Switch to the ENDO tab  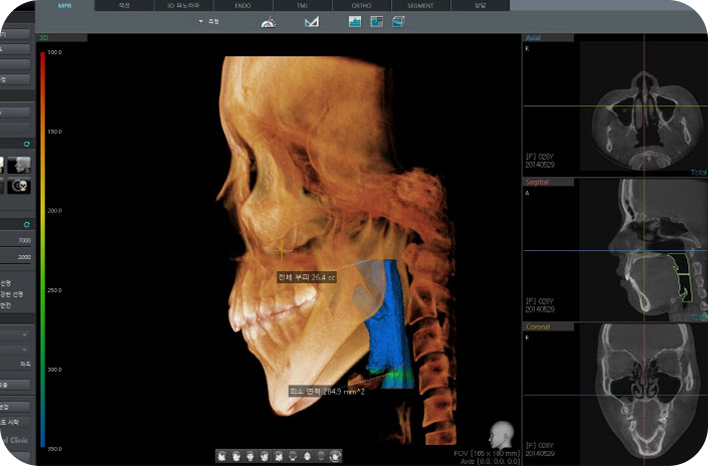coord(243,5)
